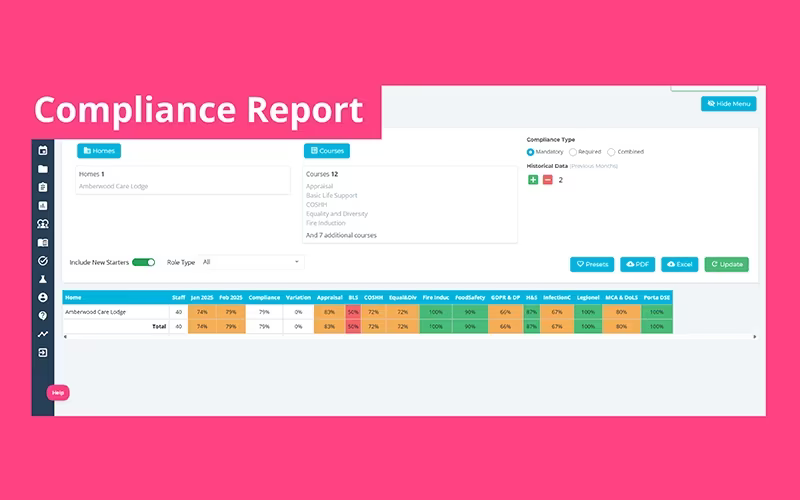Viewport: 800px width, 500px height.
Task: Click the clipboard icon in sidebar
Action: [43, 187]
